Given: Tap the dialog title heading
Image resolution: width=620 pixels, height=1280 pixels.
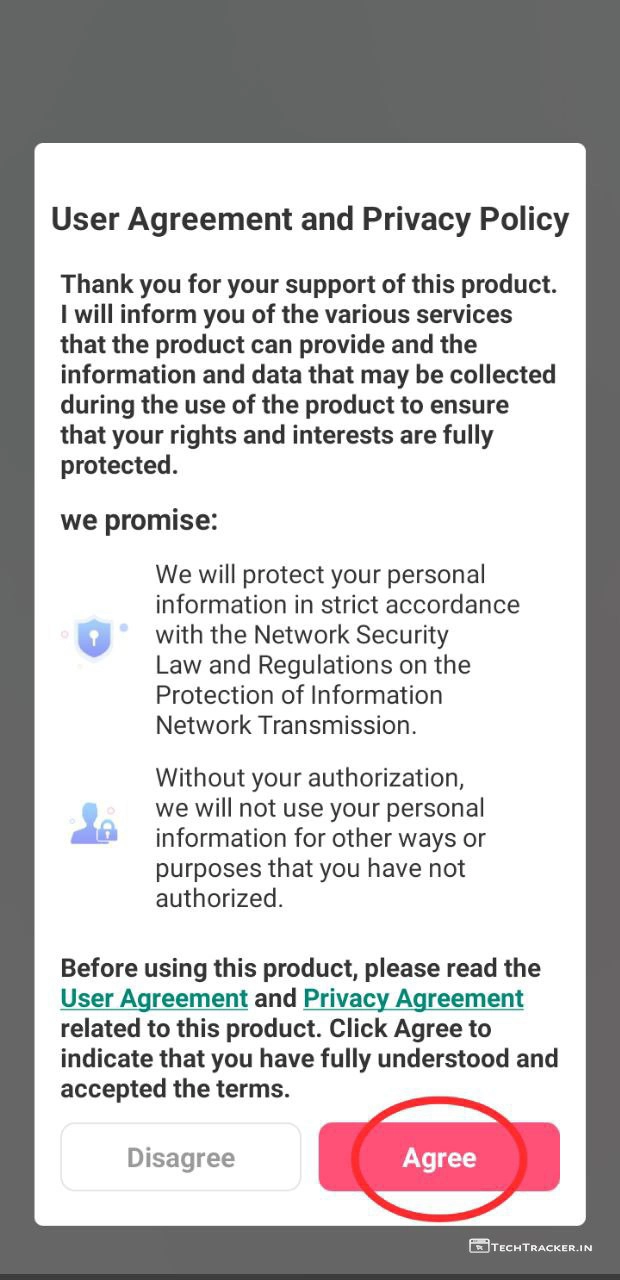Looking at the screenshot, I should tap(310, 219).
